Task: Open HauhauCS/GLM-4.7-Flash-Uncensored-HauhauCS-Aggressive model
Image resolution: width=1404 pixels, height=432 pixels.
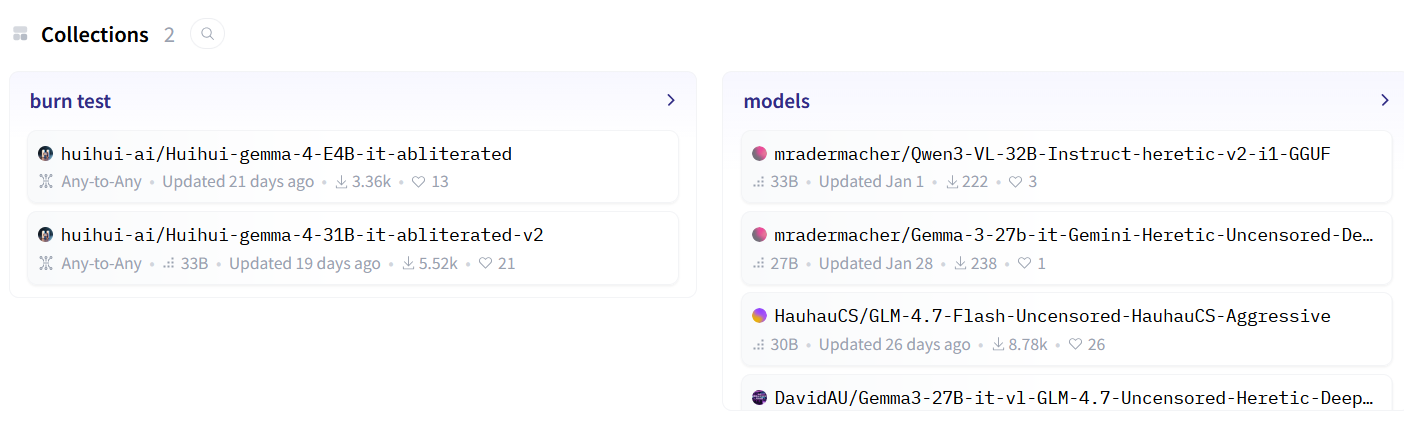Action: tap(1066, 329)
